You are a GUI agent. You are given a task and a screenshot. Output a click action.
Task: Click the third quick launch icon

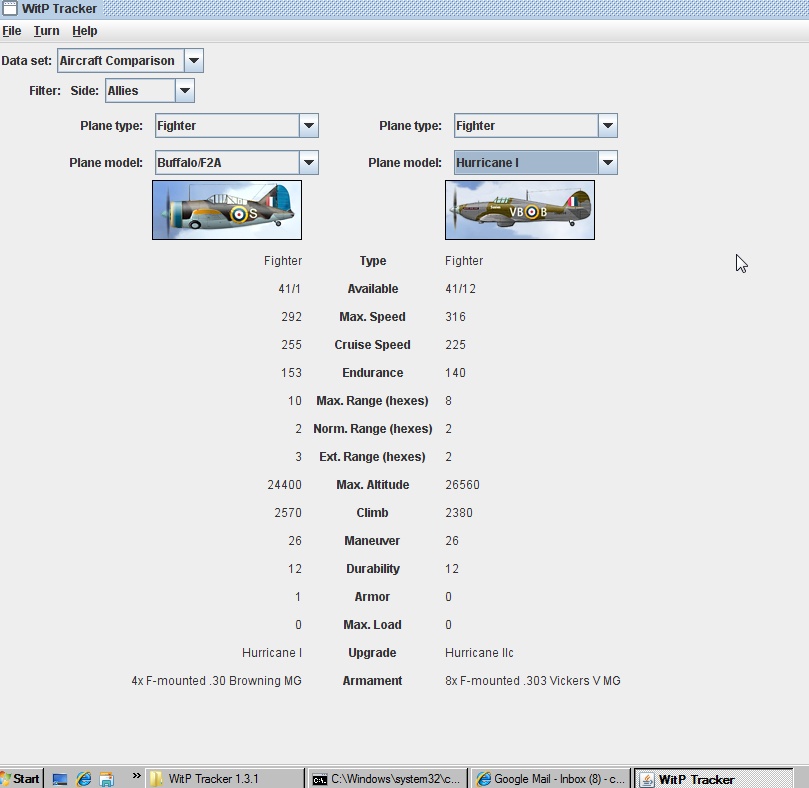[107, 779]
